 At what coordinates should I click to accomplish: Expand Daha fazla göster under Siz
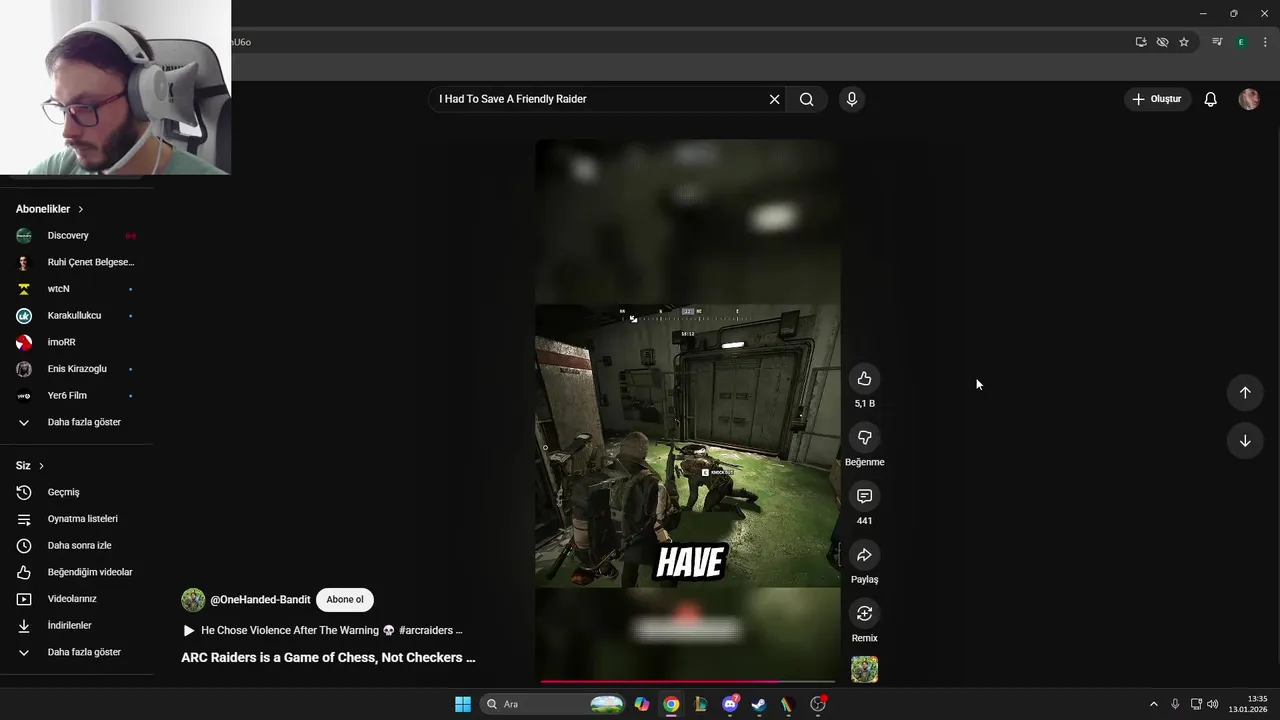77,652
